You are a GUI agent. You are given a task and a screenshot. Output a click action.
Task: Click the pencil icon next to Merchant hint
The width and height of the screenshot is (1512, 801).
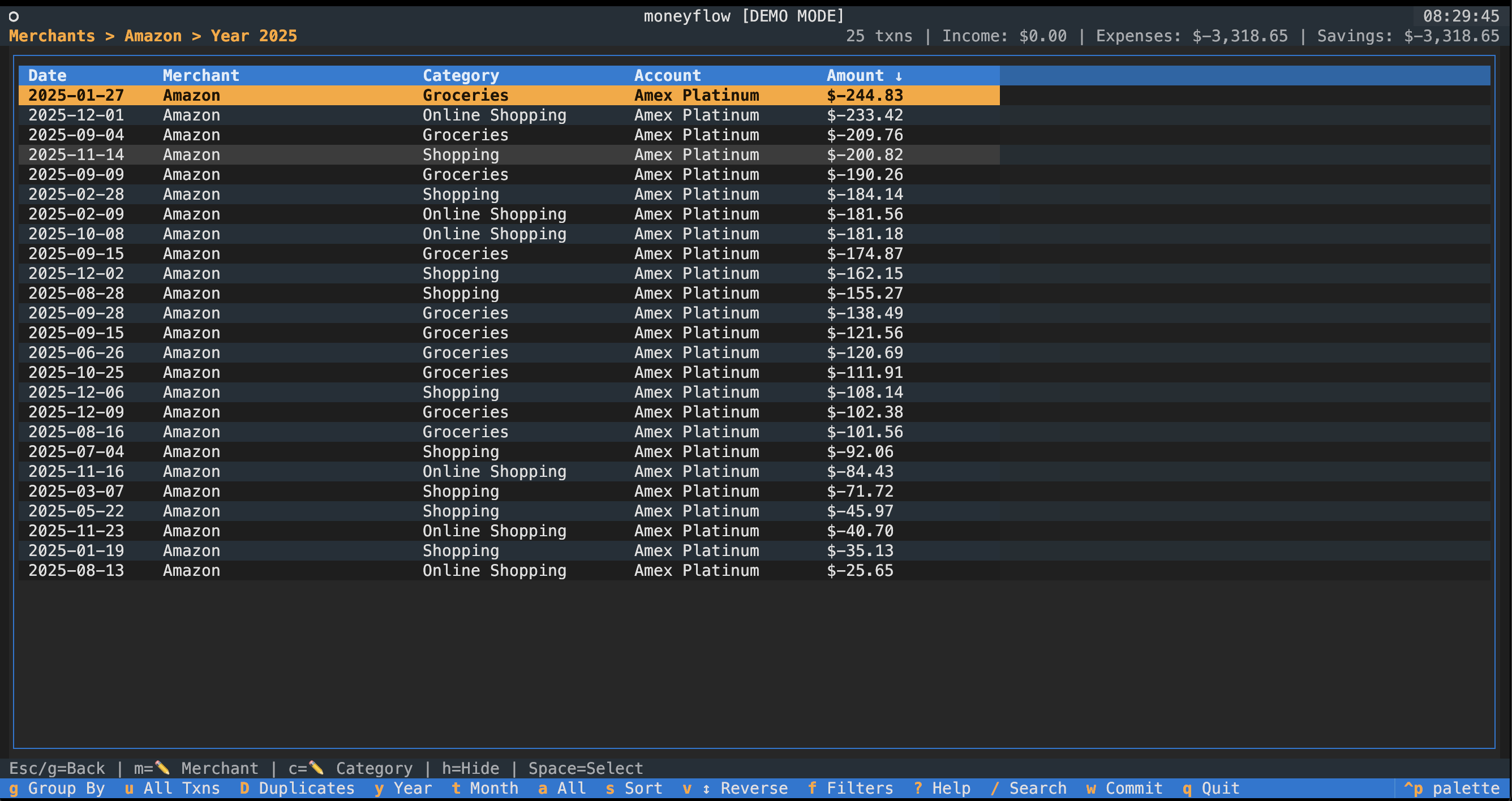162,768
